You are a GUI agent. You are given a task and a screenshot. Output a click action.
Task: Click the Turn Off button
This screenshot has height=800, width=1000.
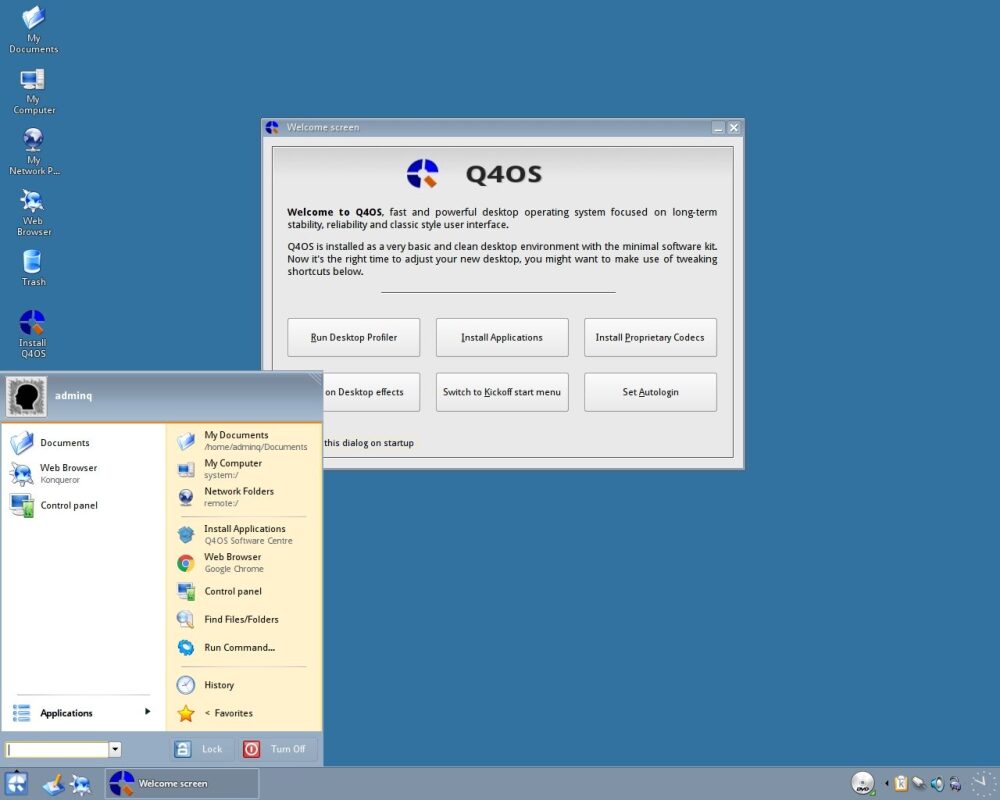277,749
